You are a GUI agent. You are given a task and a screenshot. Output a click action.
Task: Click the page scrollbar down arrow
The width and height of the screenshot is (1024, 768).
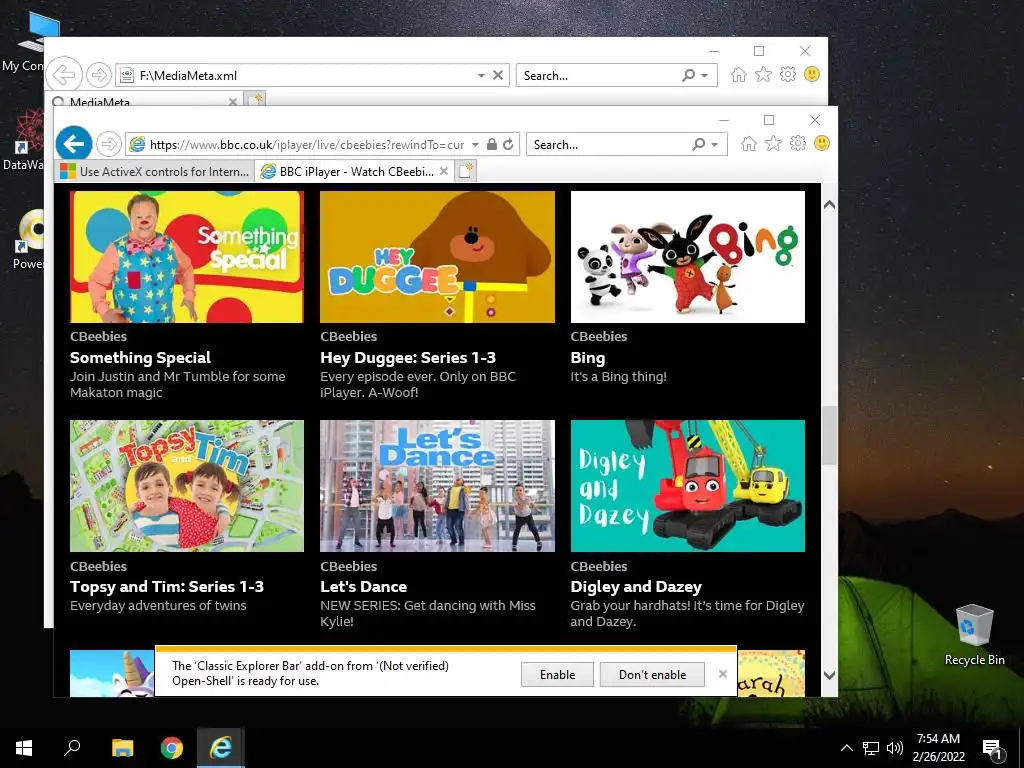tap(829, 675)
